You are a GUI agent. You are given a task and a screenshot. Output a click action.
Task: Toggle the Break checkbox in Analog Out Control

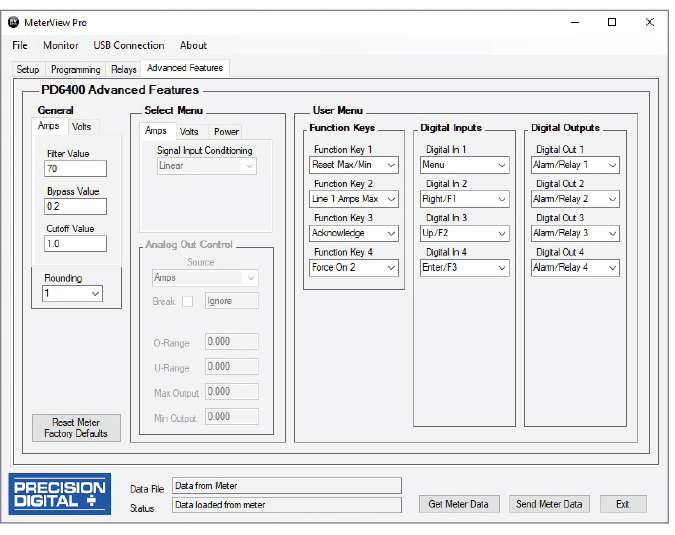(x=187, y=301)
